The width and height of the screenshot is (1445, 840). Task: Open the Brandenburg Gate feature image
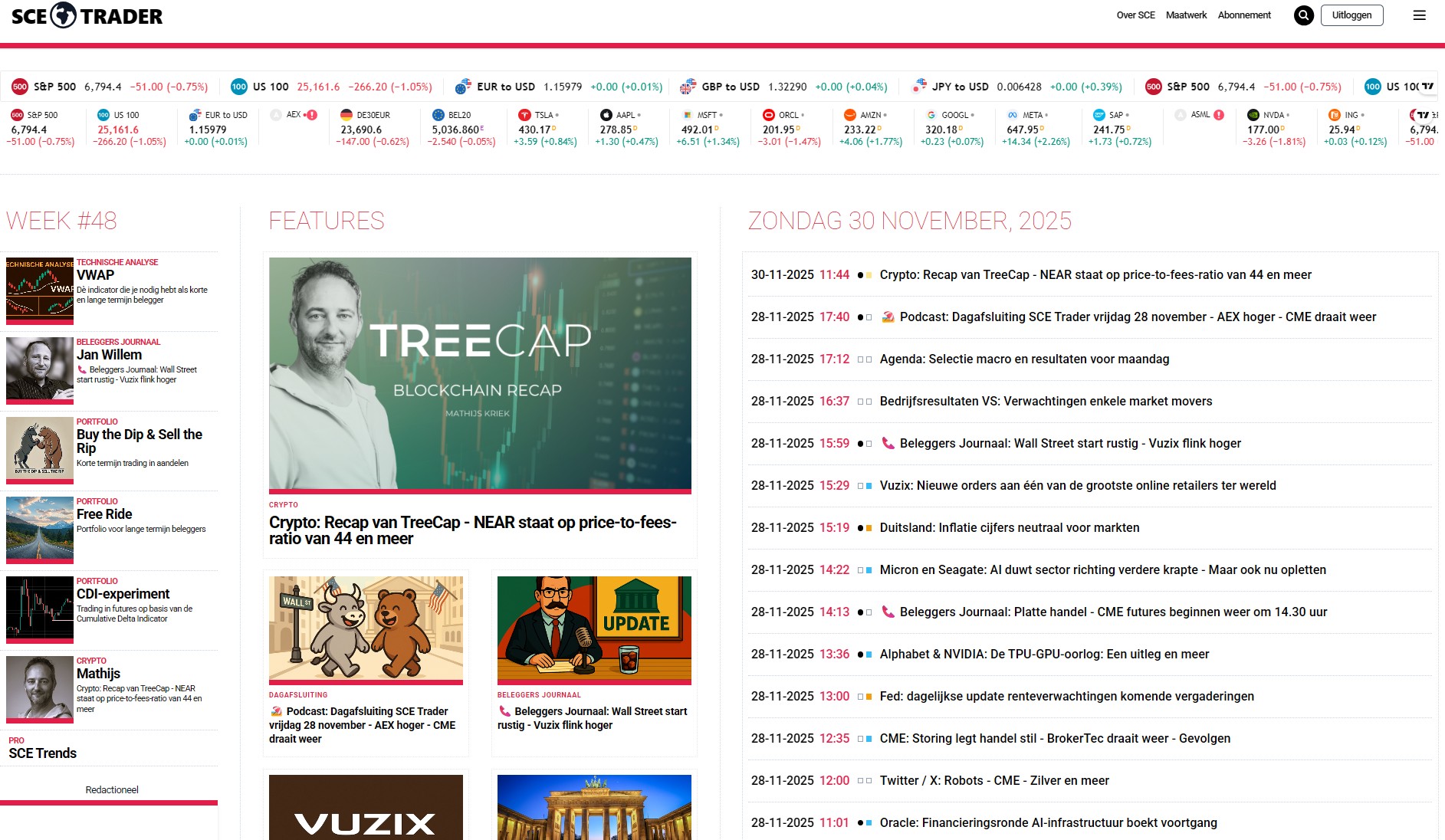pos(594,807)
